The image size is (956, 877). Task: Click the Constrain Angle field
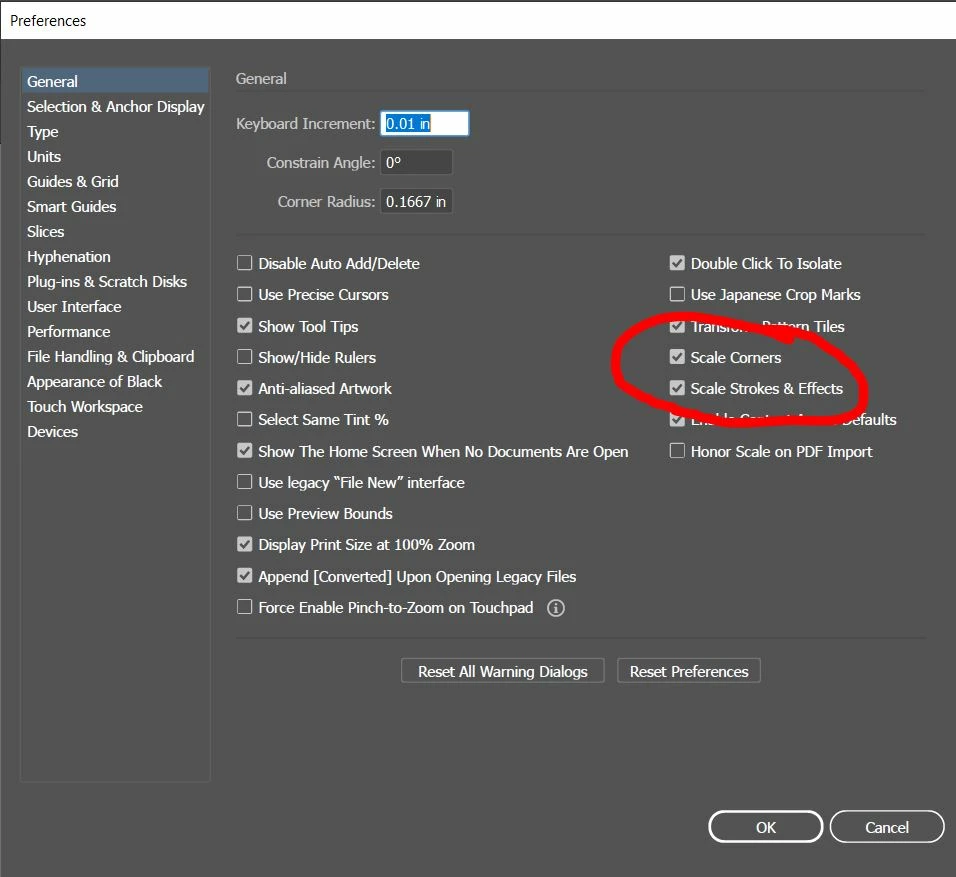pyautogui.click(x=416, y=163)
